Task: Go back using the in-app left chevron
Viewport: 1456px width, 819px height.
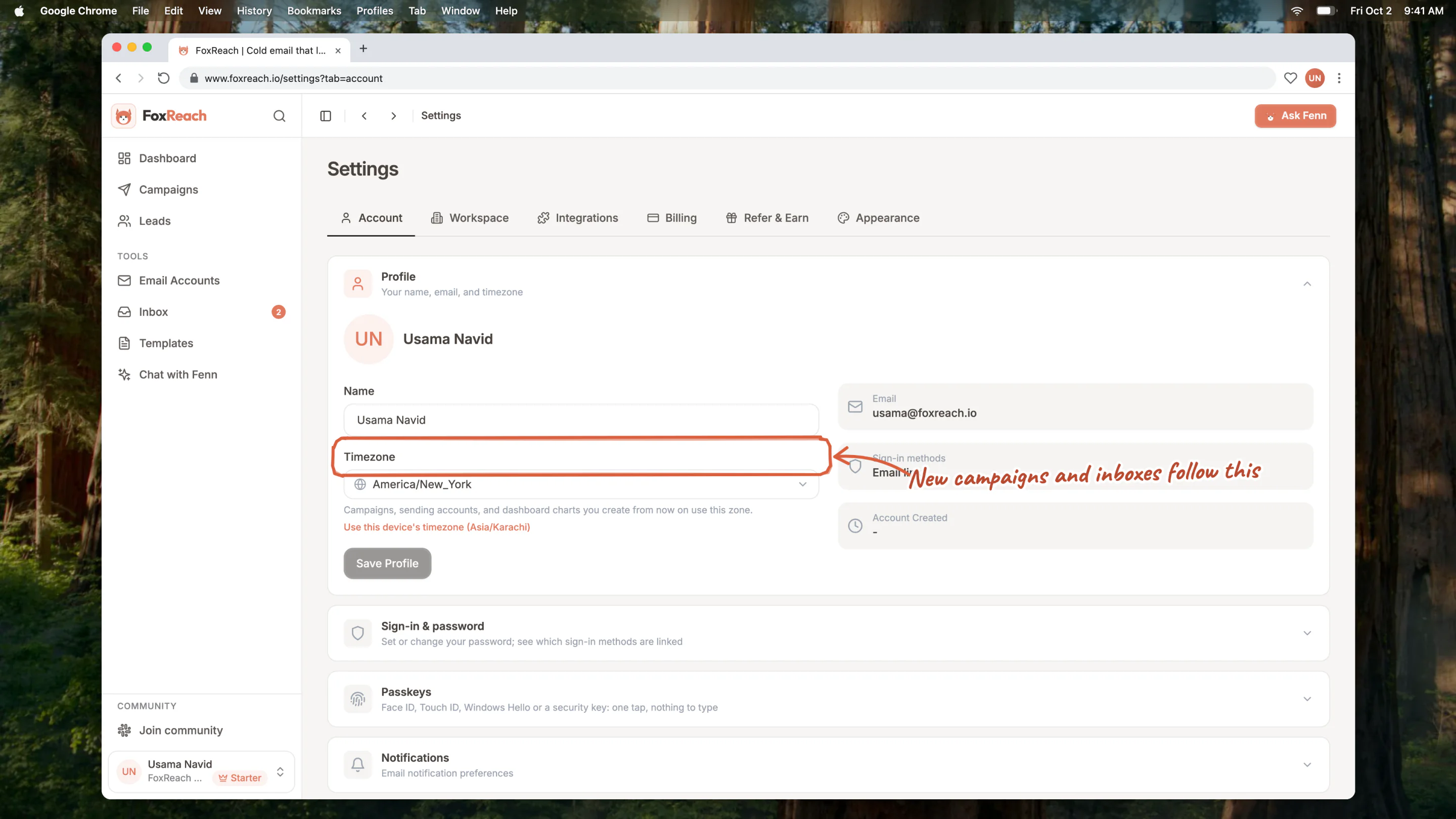Action: [365, 116]
